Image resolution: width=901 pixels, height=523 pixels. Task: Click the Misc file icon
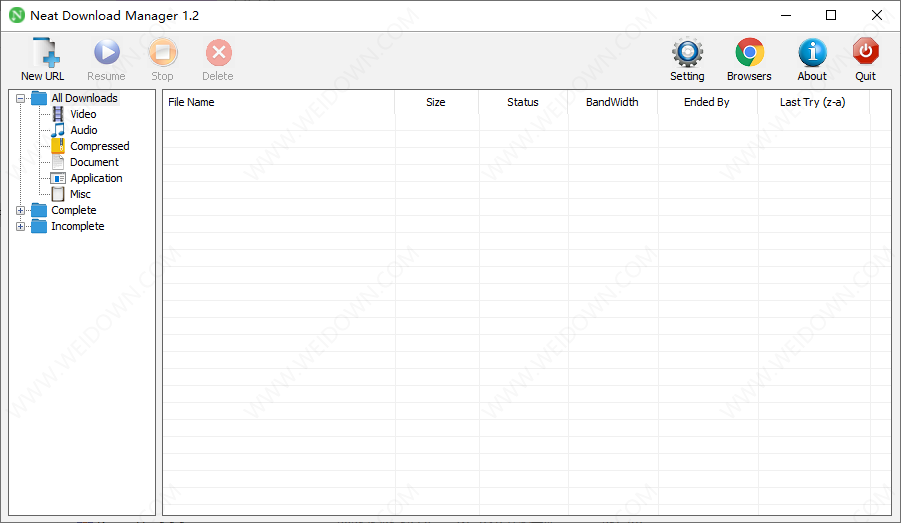(58, 194)
